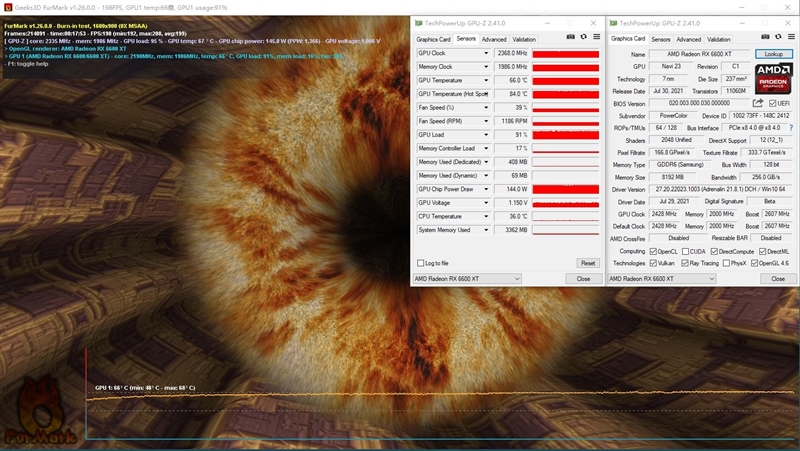The height and width of the screenshot is (451, 800).
Task: Click Close button in Sensors window
Action: 583,279
